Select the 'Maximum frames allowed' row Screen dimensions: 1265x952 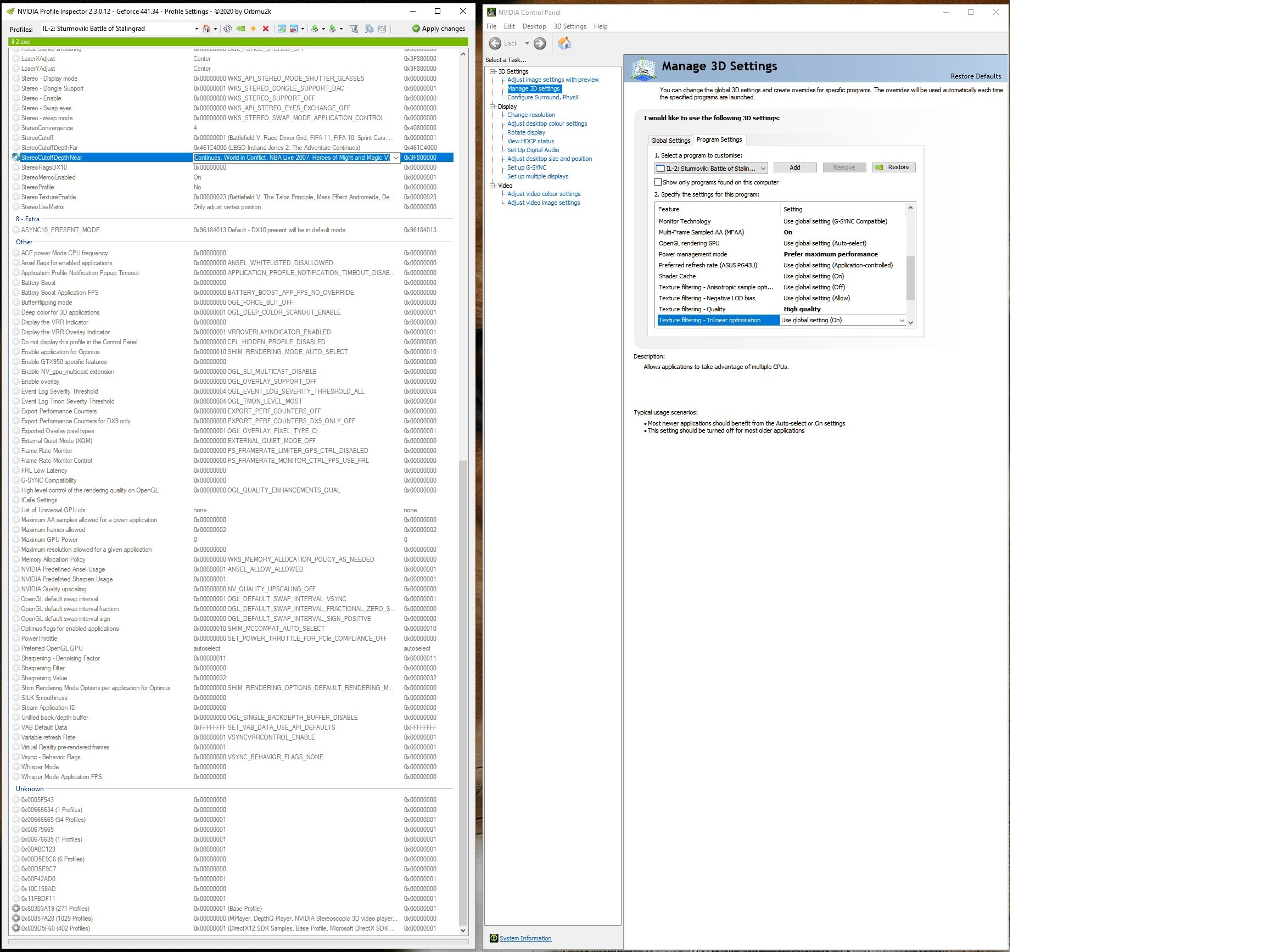tap(232, 530)
